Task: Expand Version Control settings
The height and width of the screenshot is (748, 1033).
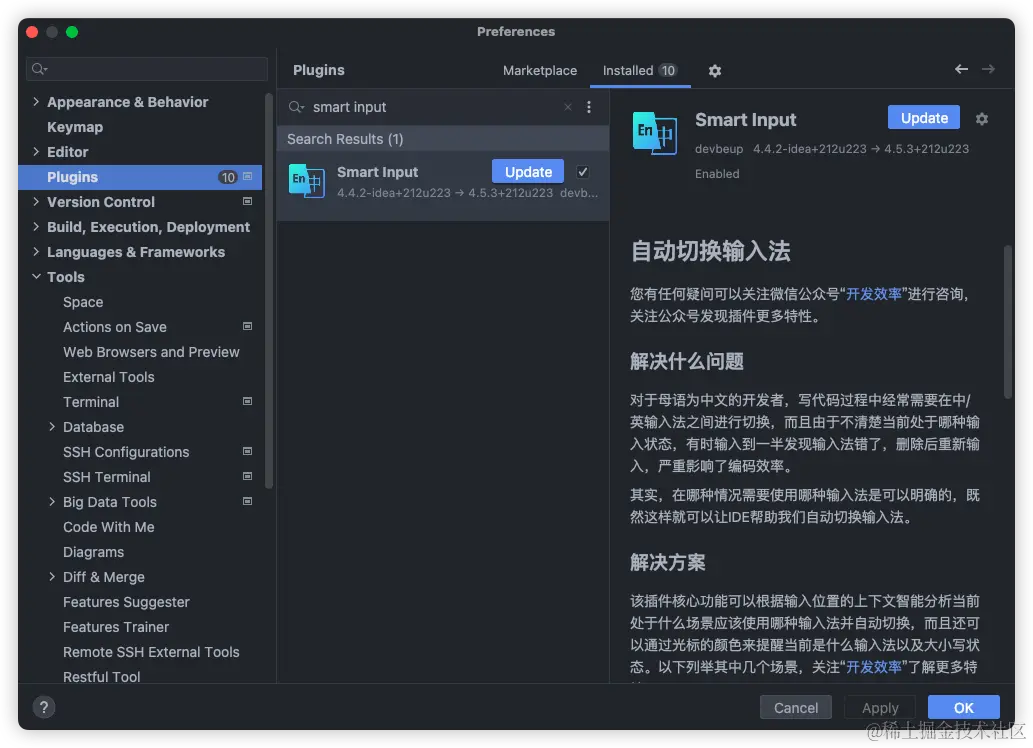Action: pyautogui.click(x=36, y=202)
